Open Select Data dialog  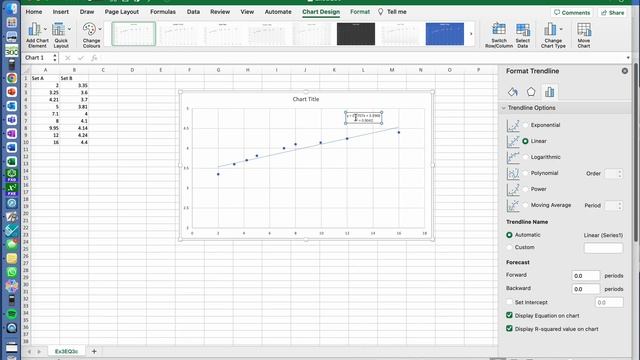522,35
